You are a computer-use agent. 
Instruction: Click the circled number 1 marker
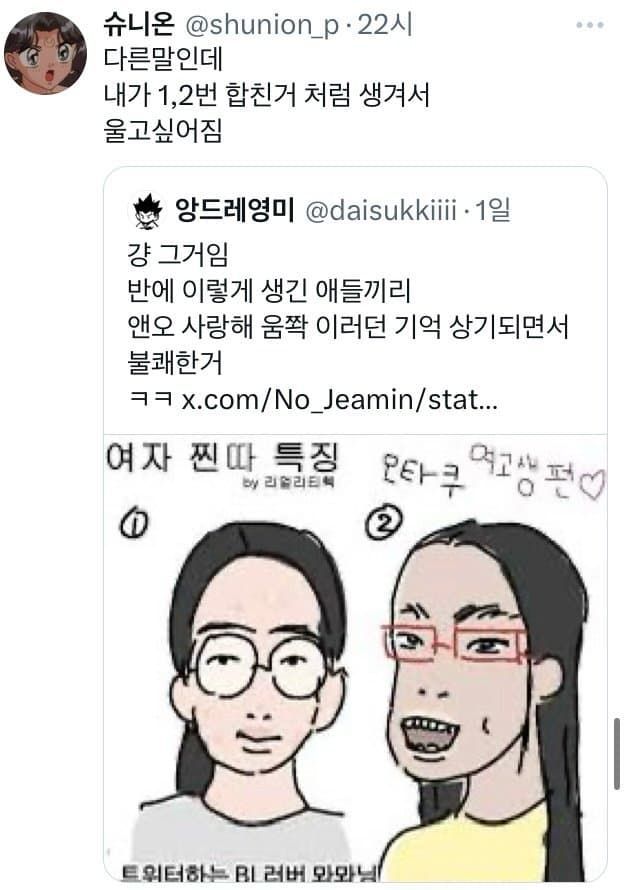click(x=134, y=523)
